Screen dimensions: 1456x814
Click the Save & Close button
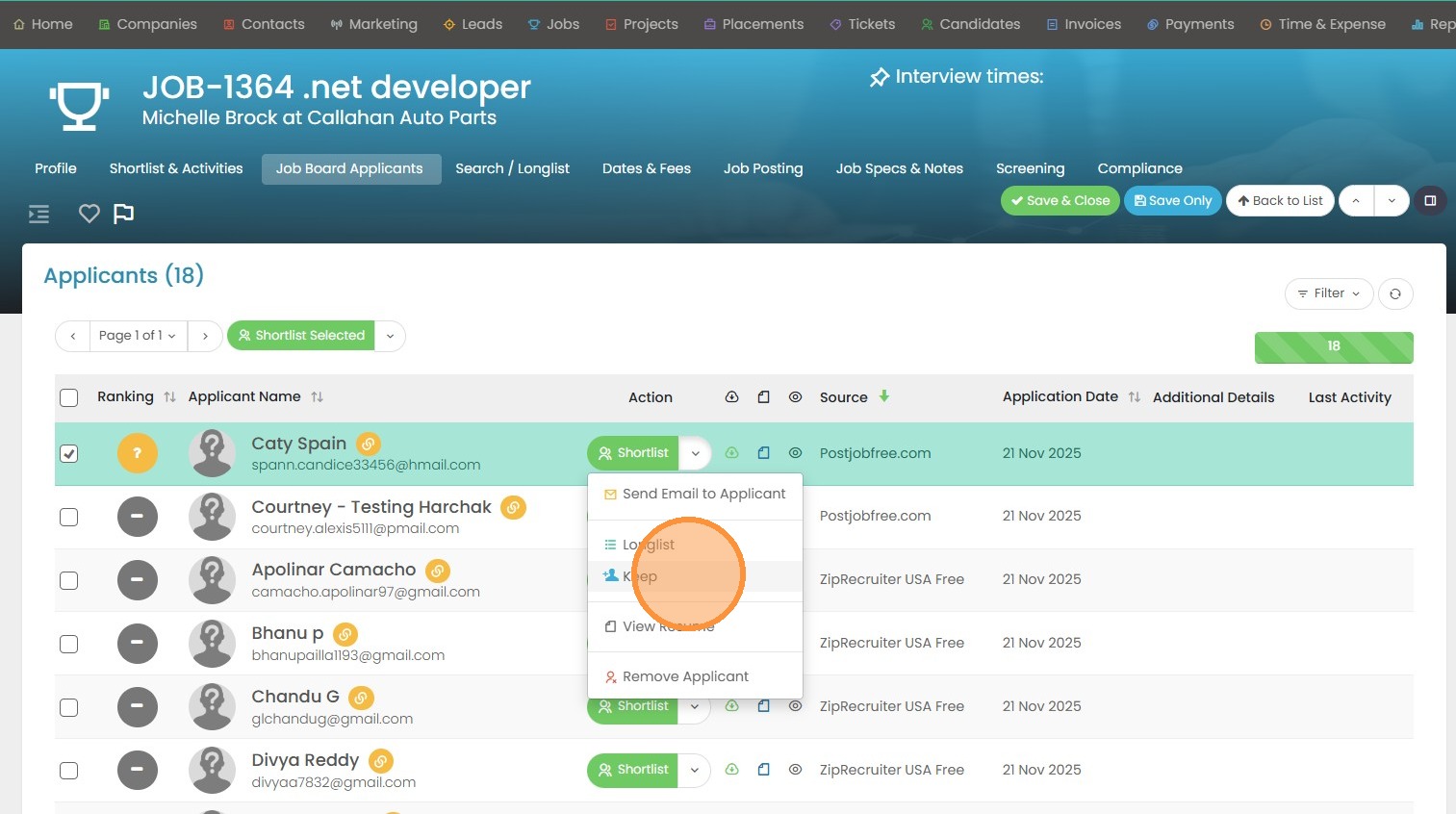tap(1060, 201)
